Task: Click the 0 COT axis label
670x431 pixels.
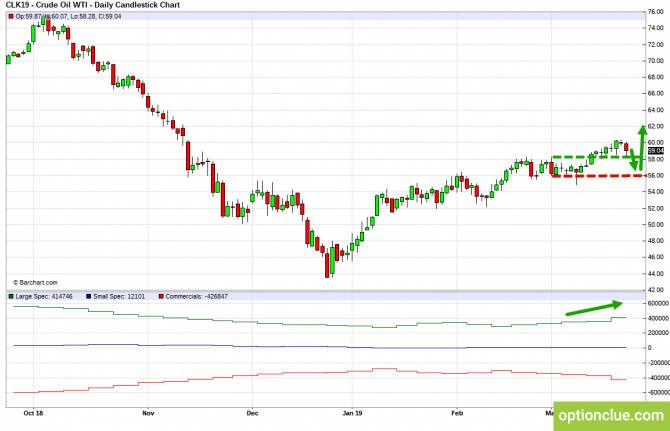Action: pos(649,348)
